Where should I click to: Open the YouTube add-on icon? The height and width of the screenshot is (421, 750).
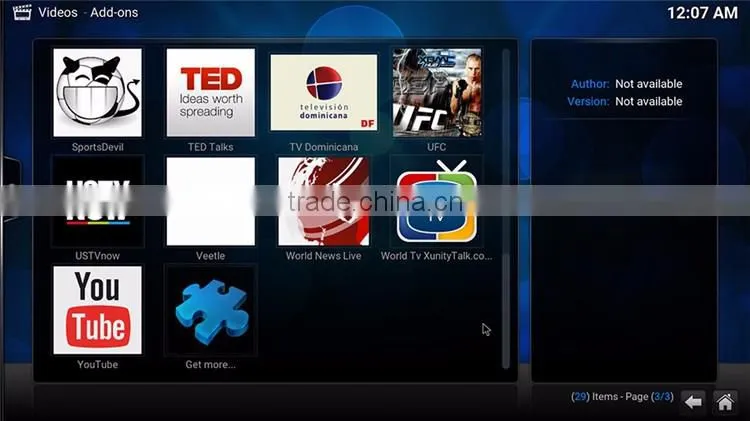[98, 310]
